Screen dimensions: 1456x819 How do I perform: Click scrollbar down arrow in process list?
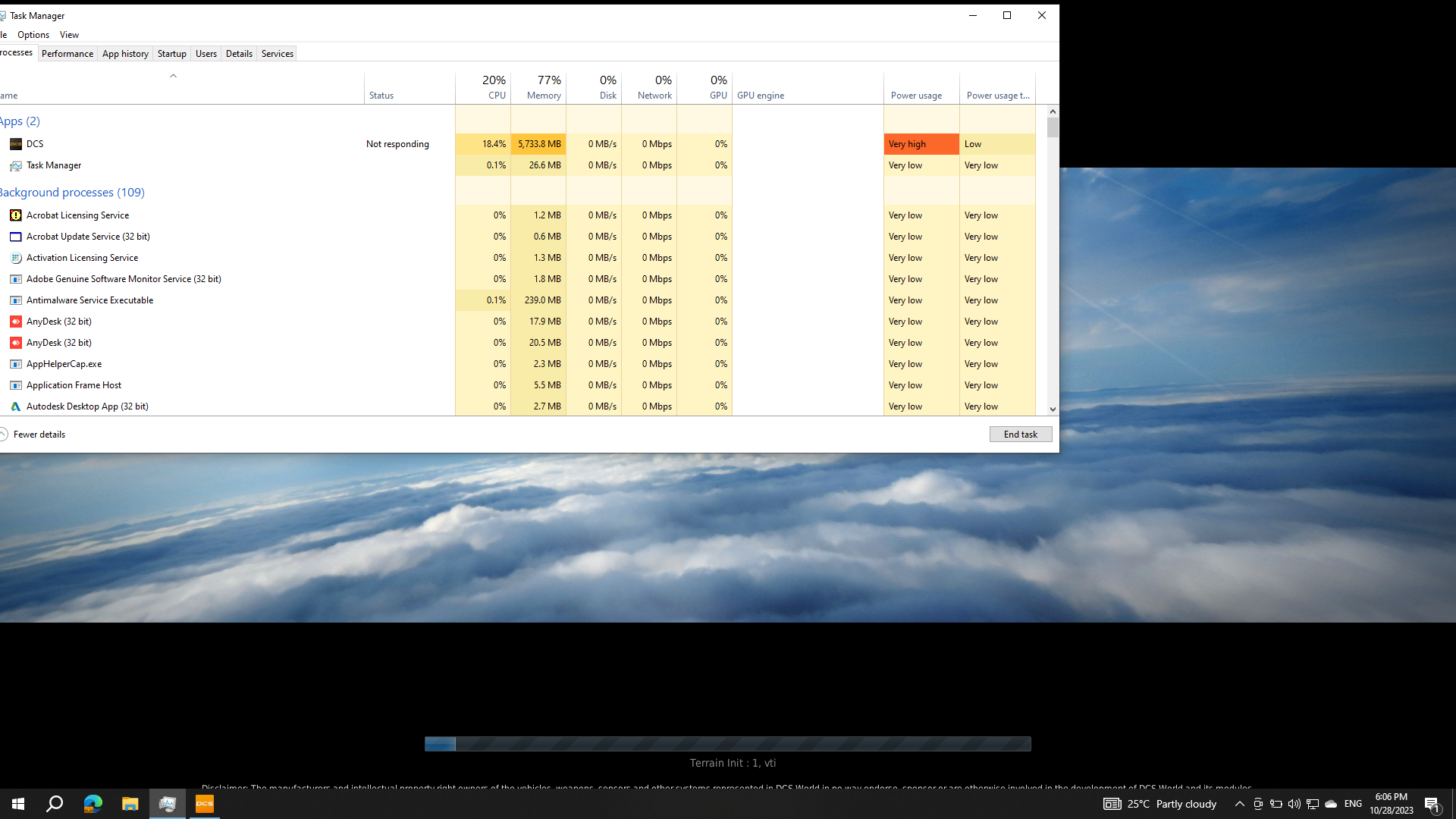point(1053,409)
